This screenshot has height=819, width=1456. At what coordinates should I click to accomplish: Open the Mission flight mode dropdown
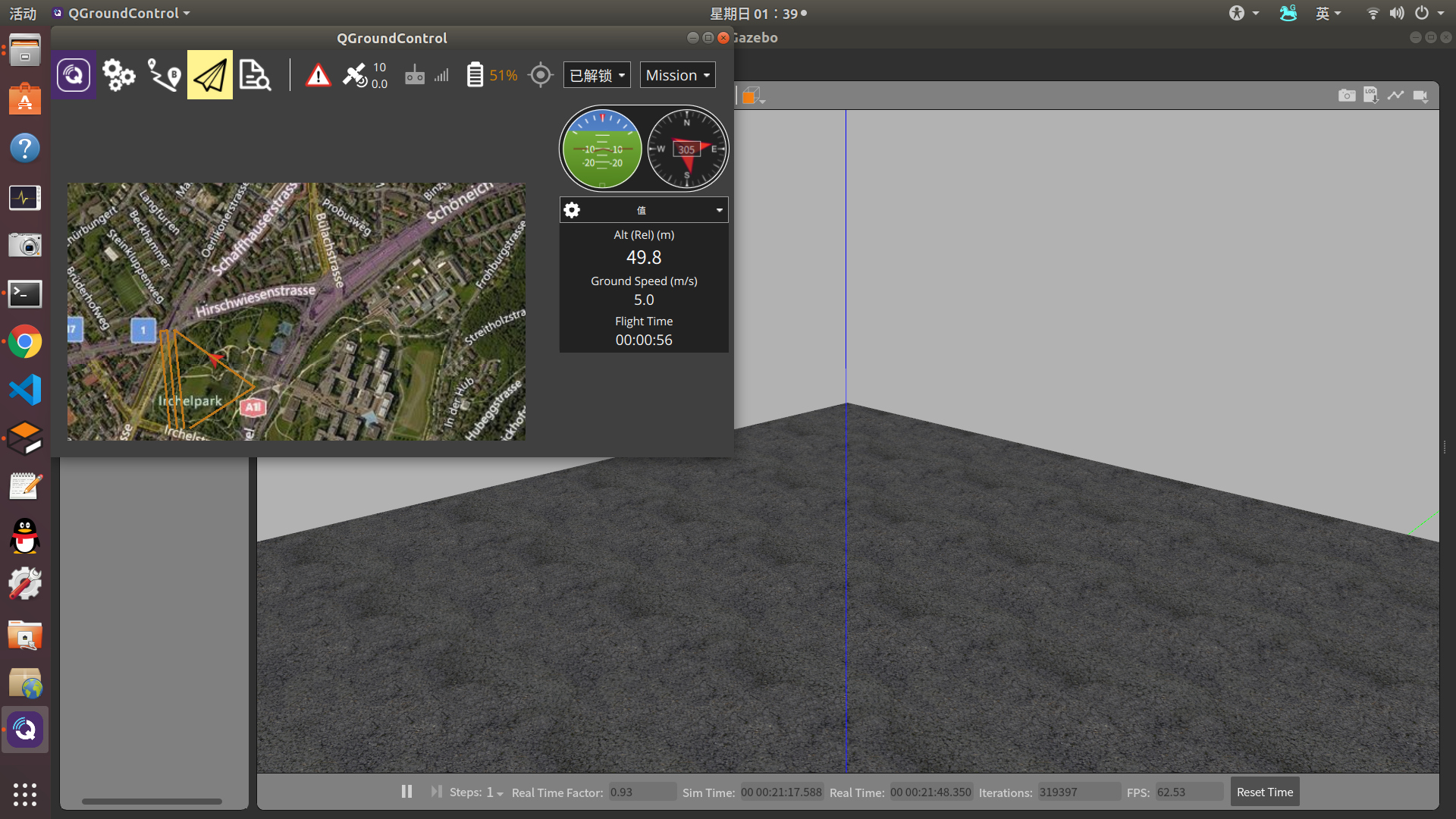(x=677, y=75)
